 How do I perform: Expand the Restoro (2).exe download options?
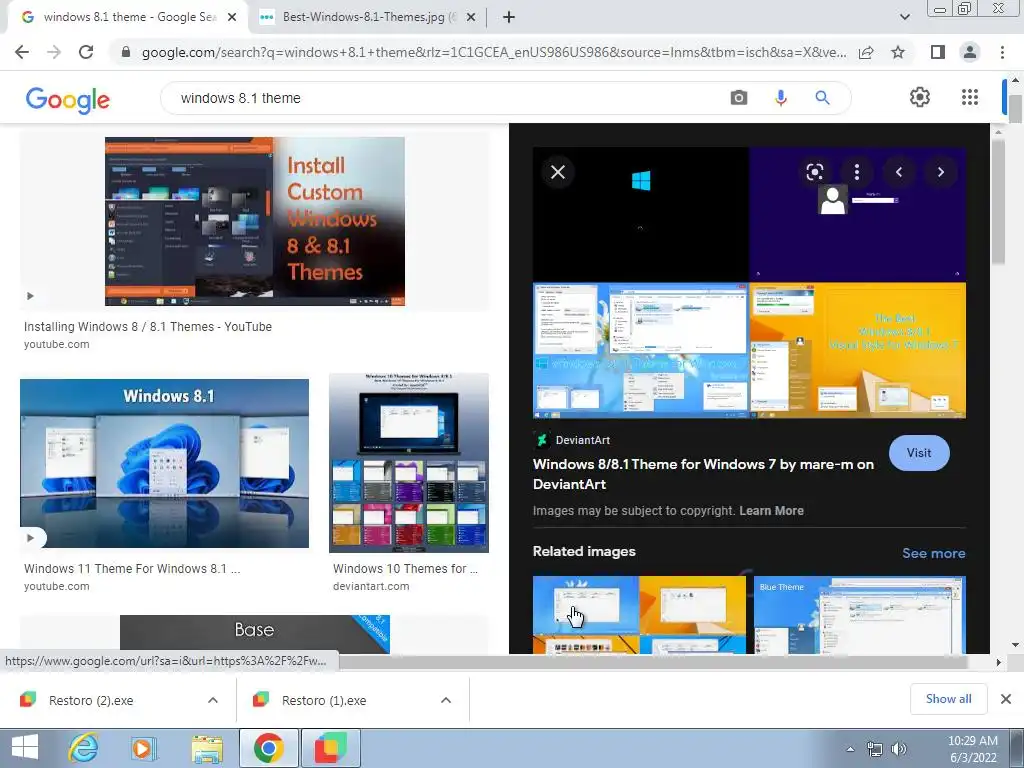pos(213,700)
